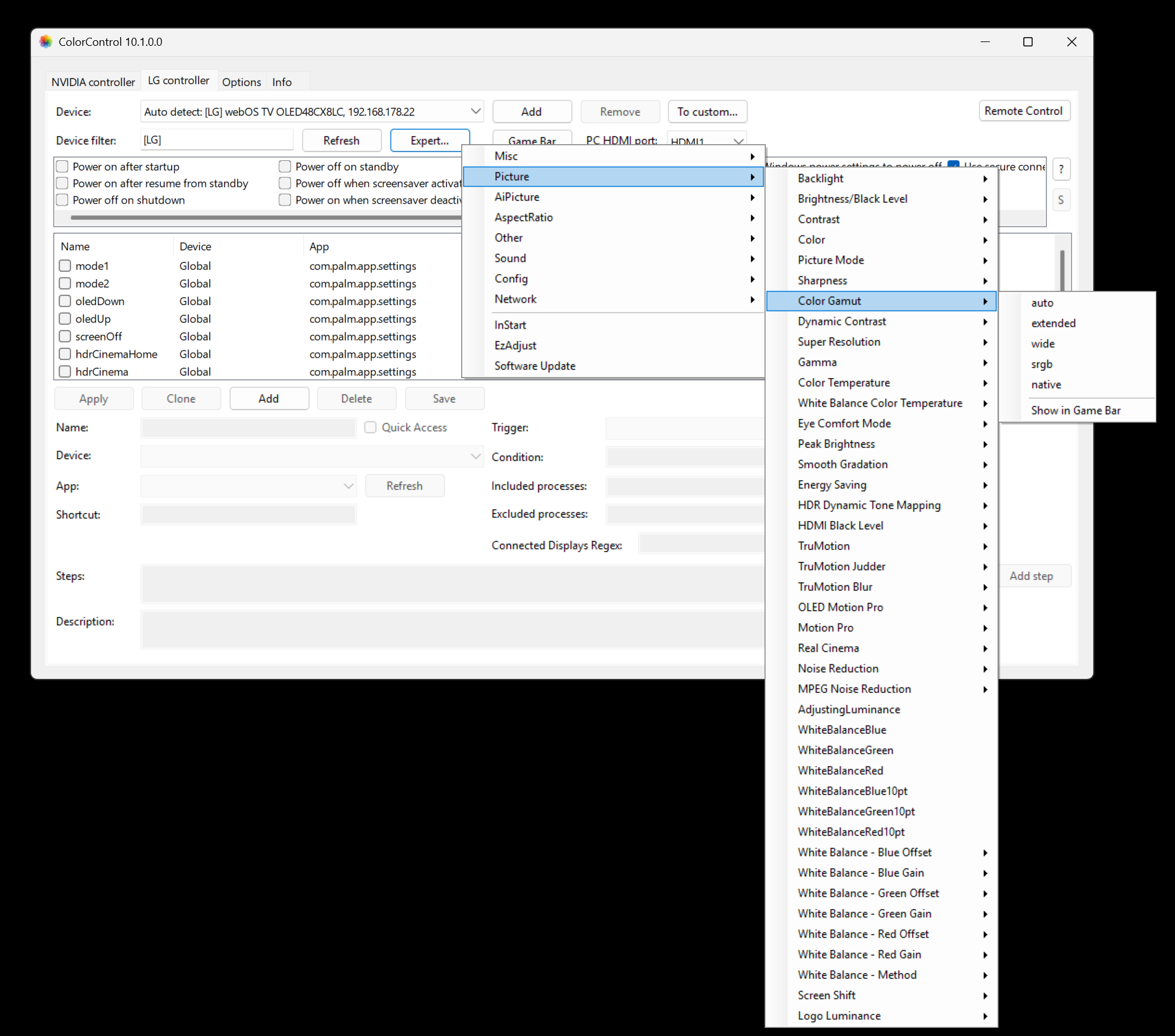Screen dimensions: 1175x1036
Task: Open the Peak Brightness submenu
Action: [x=882, y=444]
